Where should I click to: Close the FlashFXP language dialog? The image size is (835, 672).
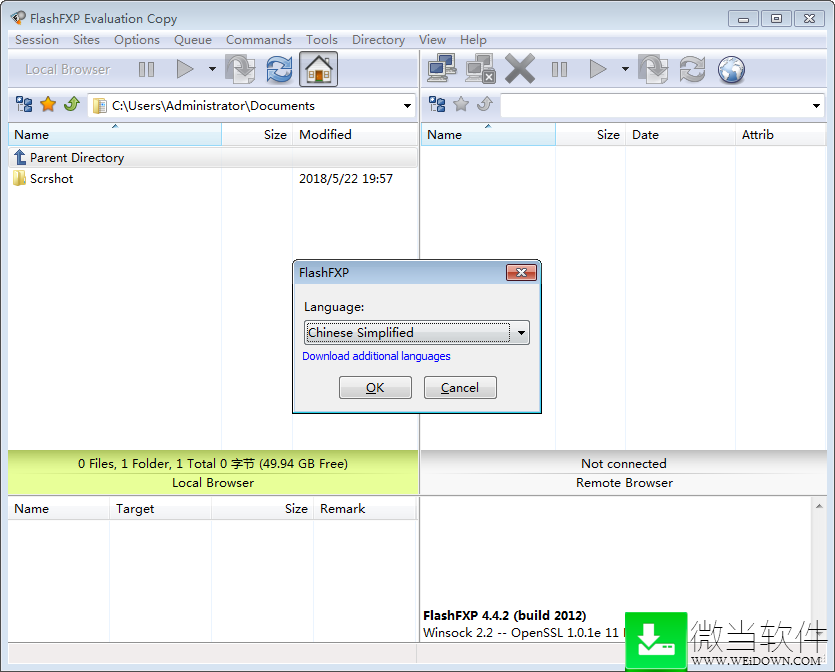tap(521, 273)
